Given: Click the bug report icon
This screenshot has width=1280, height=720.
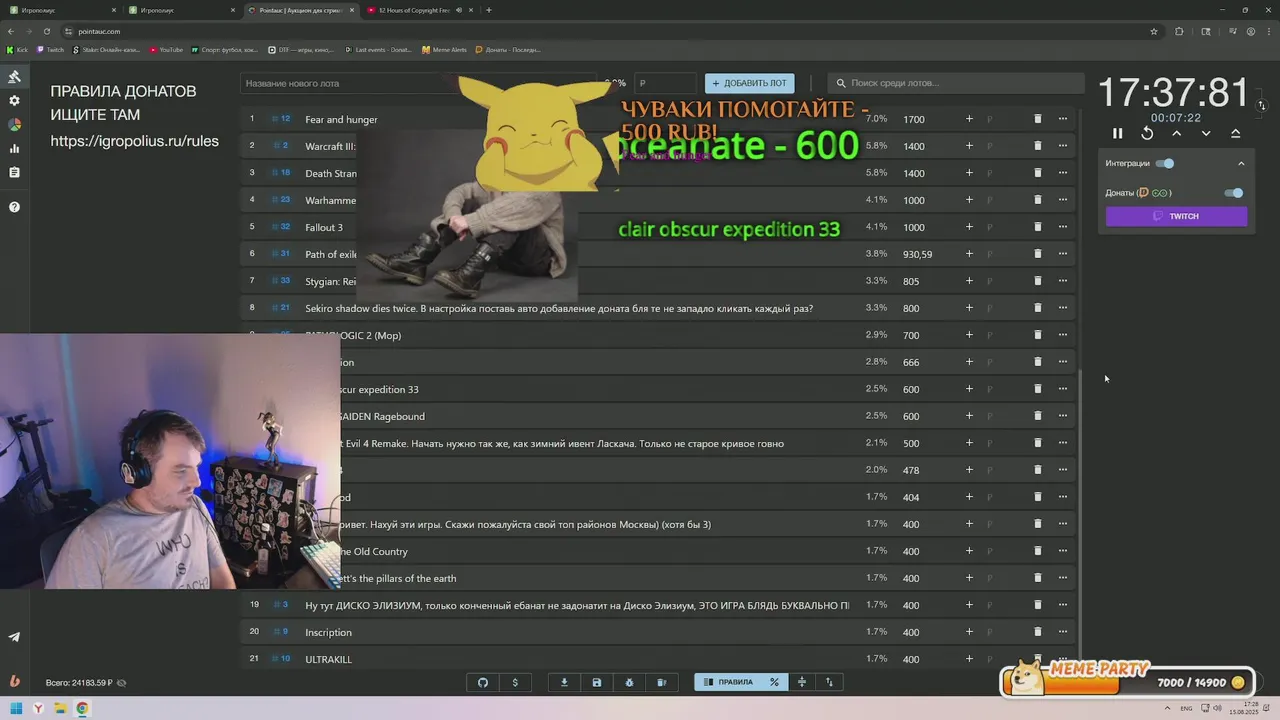Looking at the screenshot, I should (x=629, y=682).
